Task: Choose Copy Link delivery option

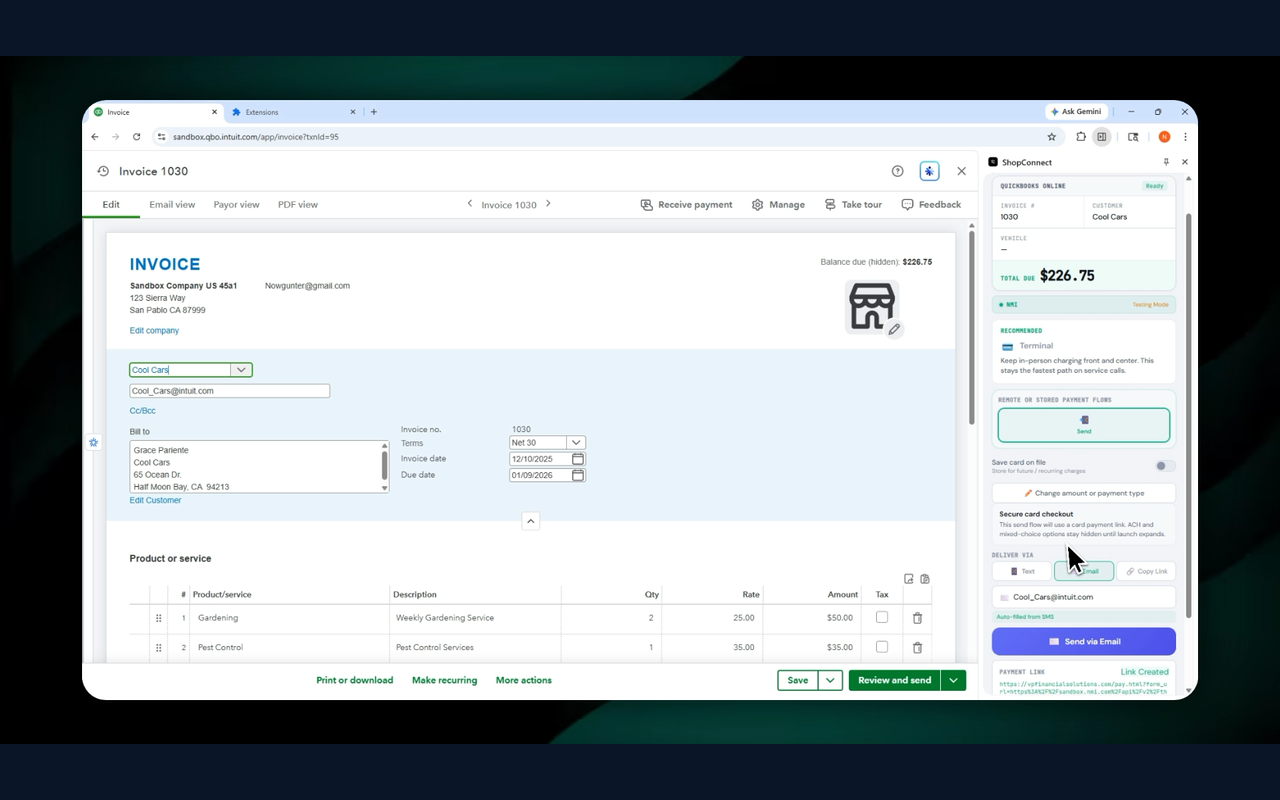Action: pyautogui.click(x=1146, y=571)
